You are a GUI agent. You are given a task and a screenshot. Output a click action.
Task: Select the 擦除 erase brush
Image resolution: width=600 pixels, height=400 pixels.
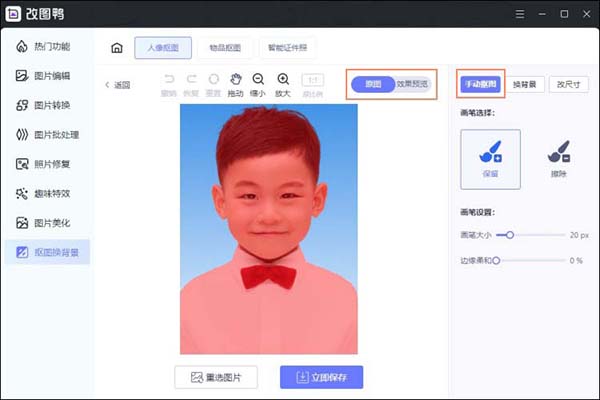(x=557, y=159)
